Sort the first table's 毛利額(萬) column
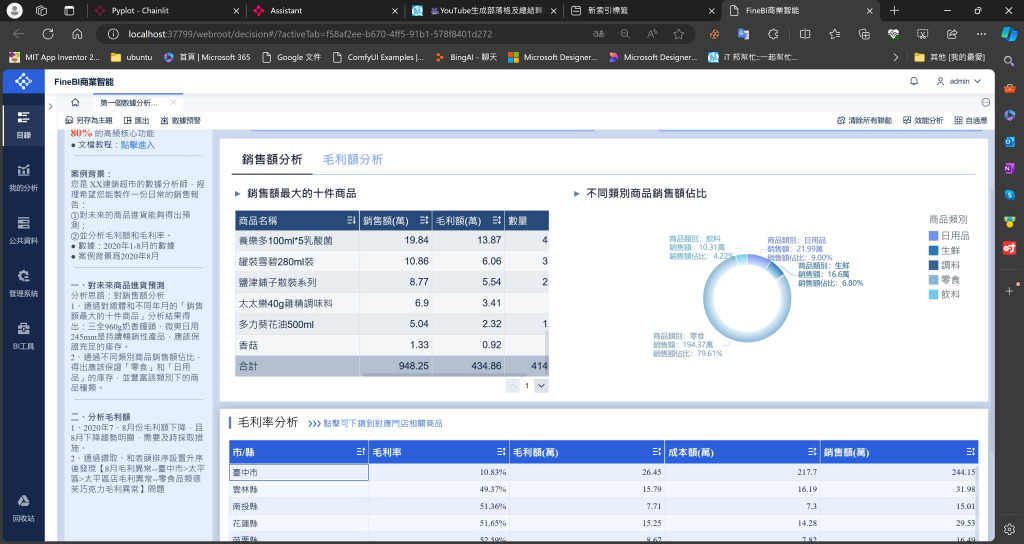The image size is (1024, 544). click(496, 221)
